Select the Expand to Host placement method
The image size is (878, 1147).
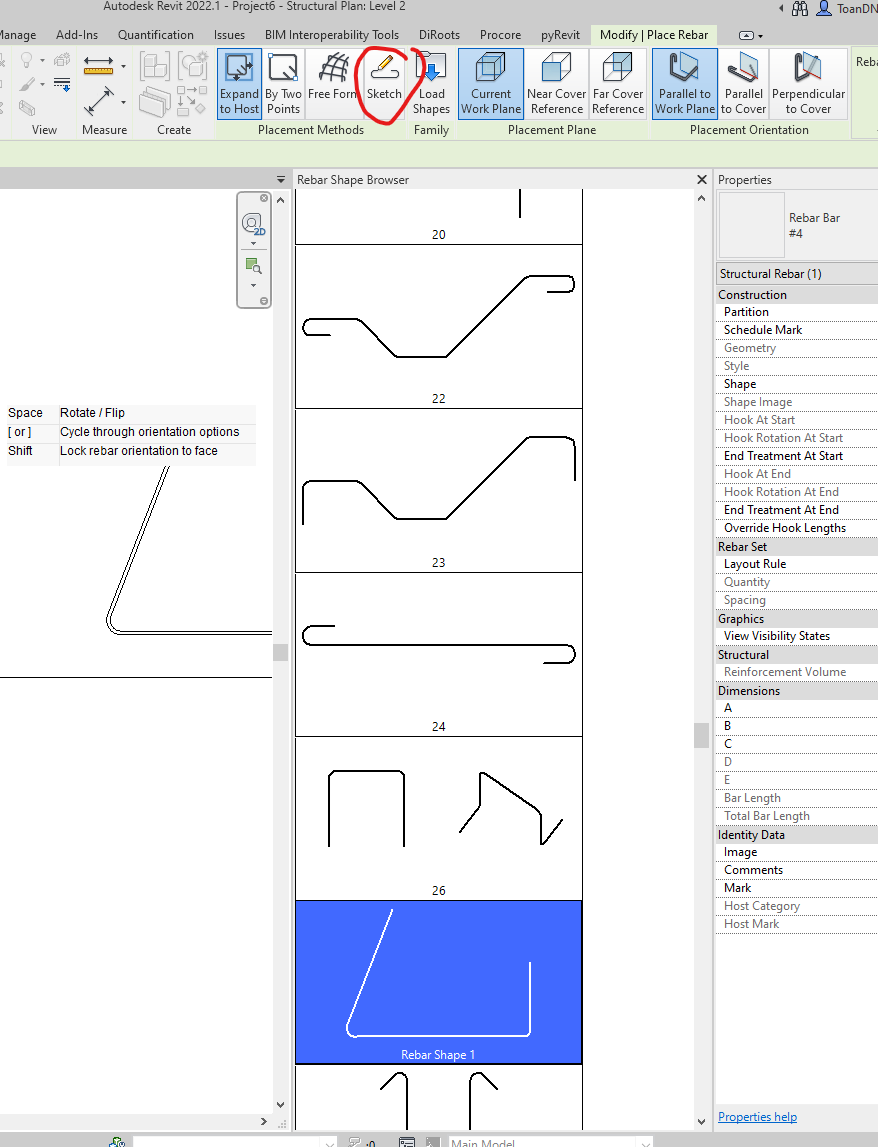click(x=239, y=83)
